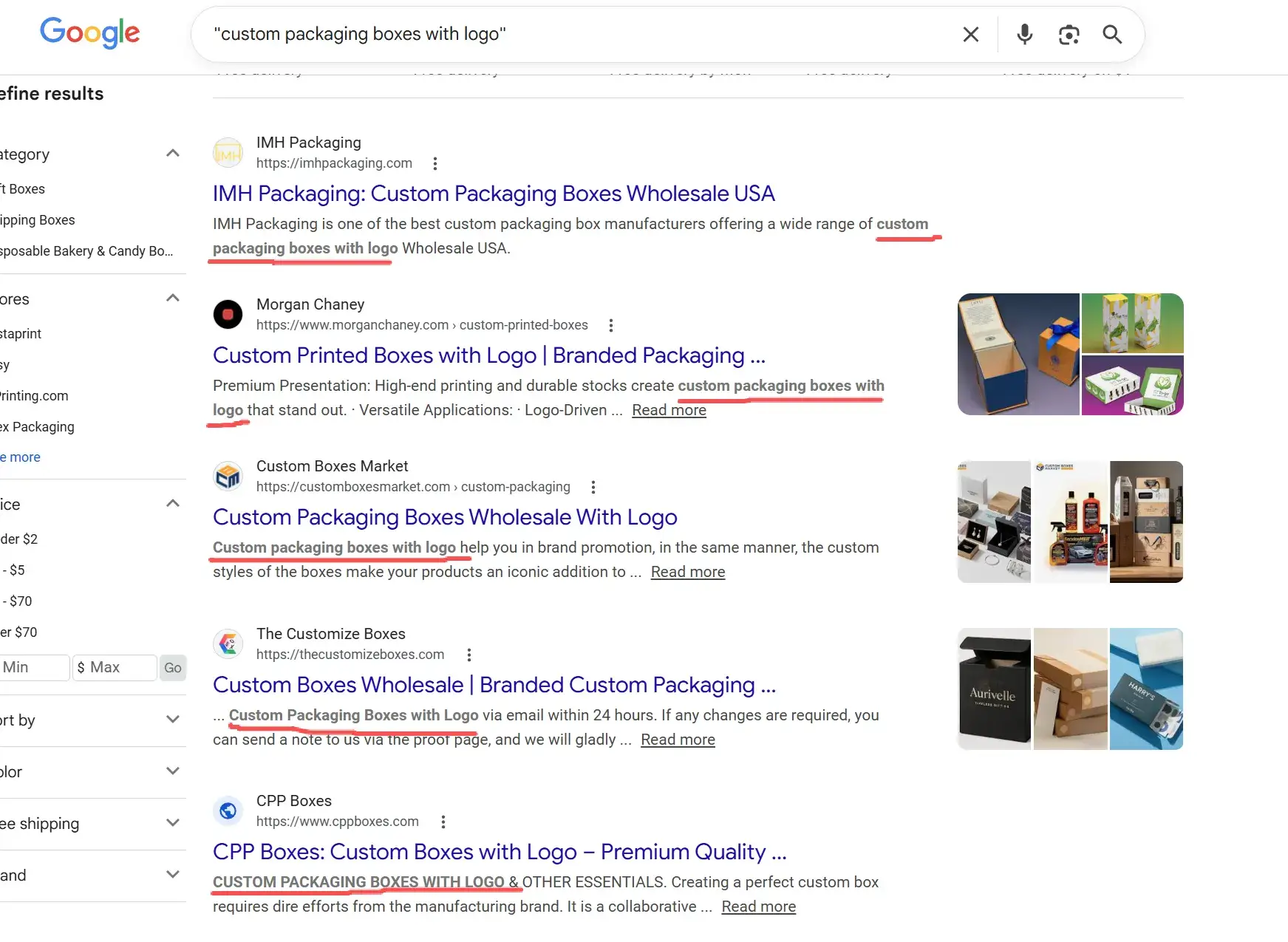The width and height of the screenshot is (1288, 942).
Task: Clear the search query with the X icon
Action: tap(970, 35)
